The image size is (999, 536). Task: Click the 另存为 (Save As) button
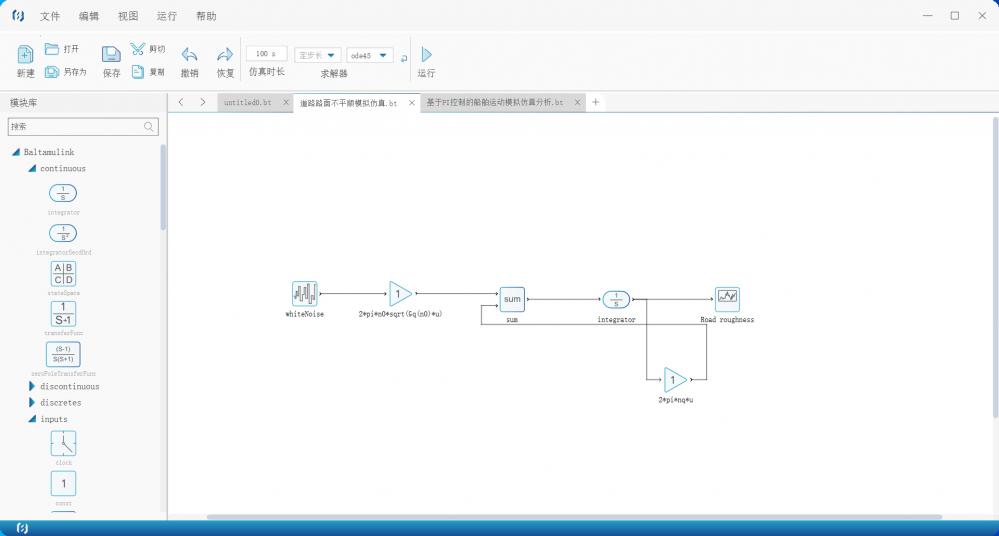pyautogui.click(x=66, y=72)
